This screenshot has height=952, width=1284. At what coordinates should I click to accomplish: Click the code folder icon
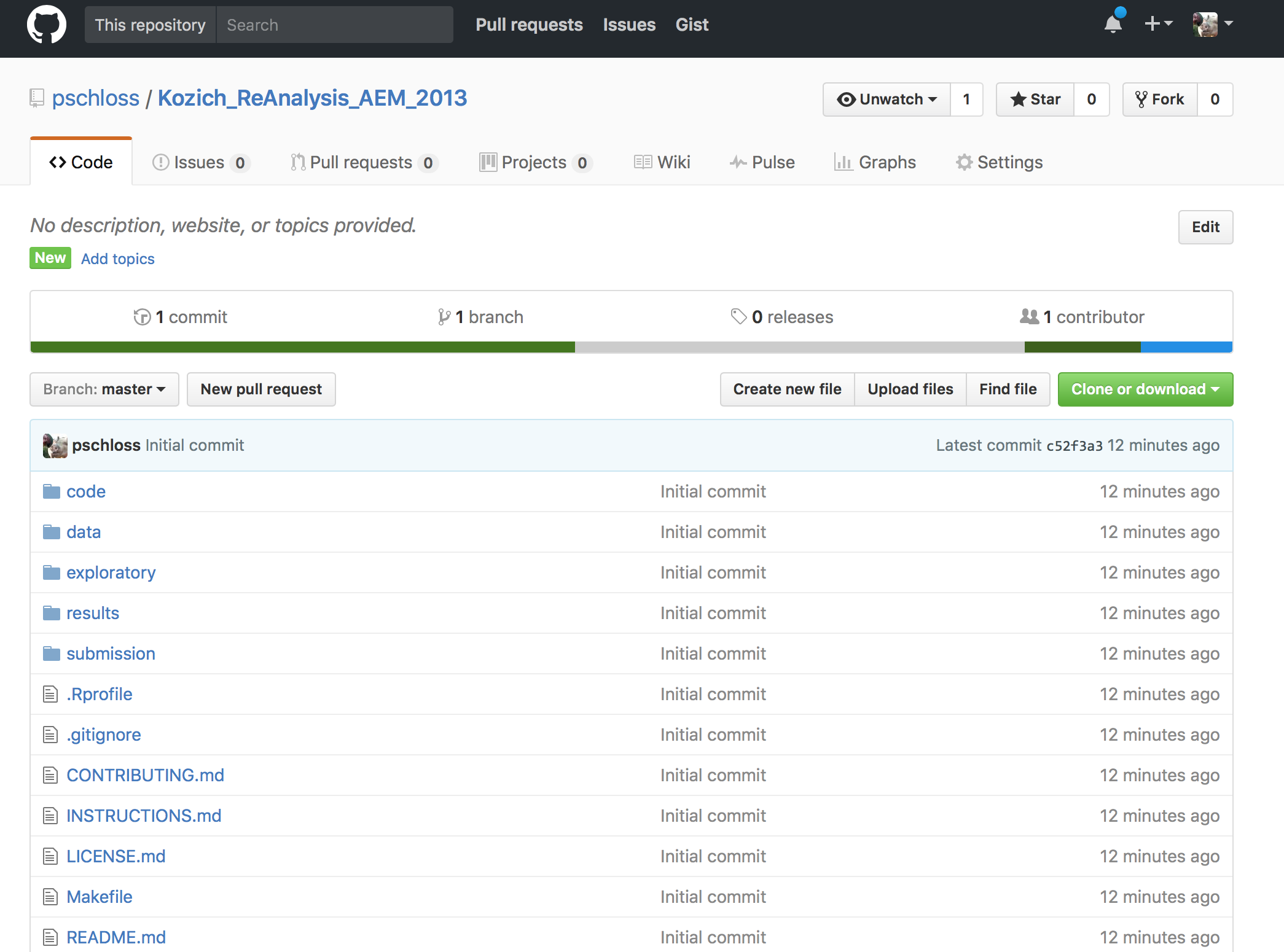click(52, 492)
